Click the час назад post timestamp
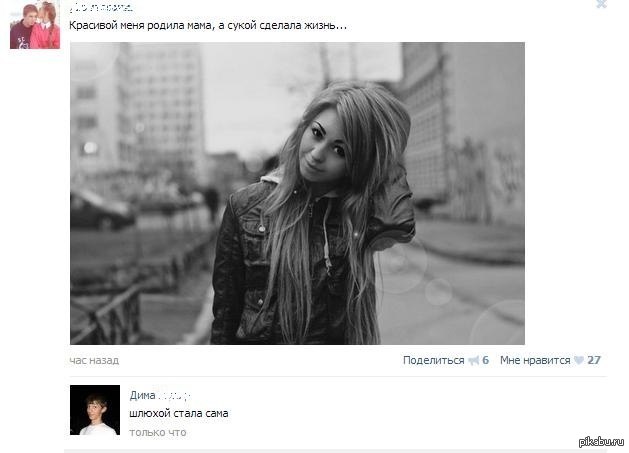Image resolution: width=629 pixels, height=453 pixels. coord(94,360)
